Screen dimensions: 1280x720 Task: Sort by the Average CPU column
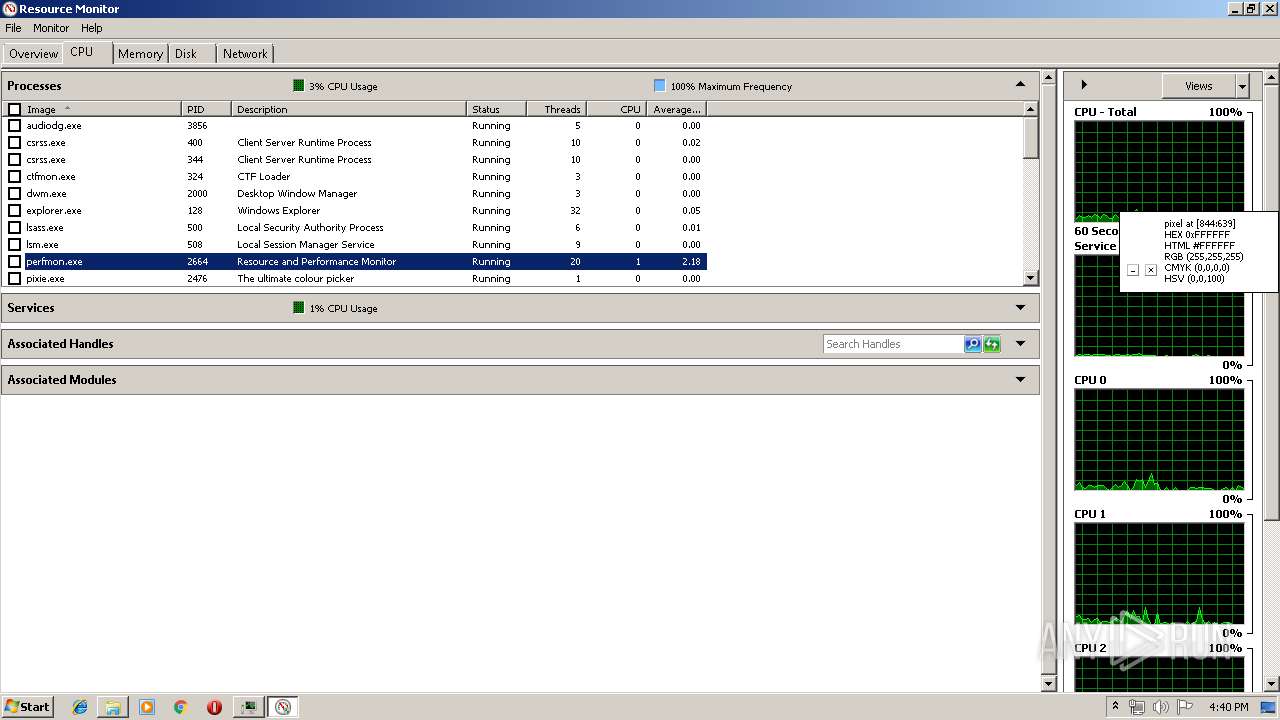coord(677,109)
